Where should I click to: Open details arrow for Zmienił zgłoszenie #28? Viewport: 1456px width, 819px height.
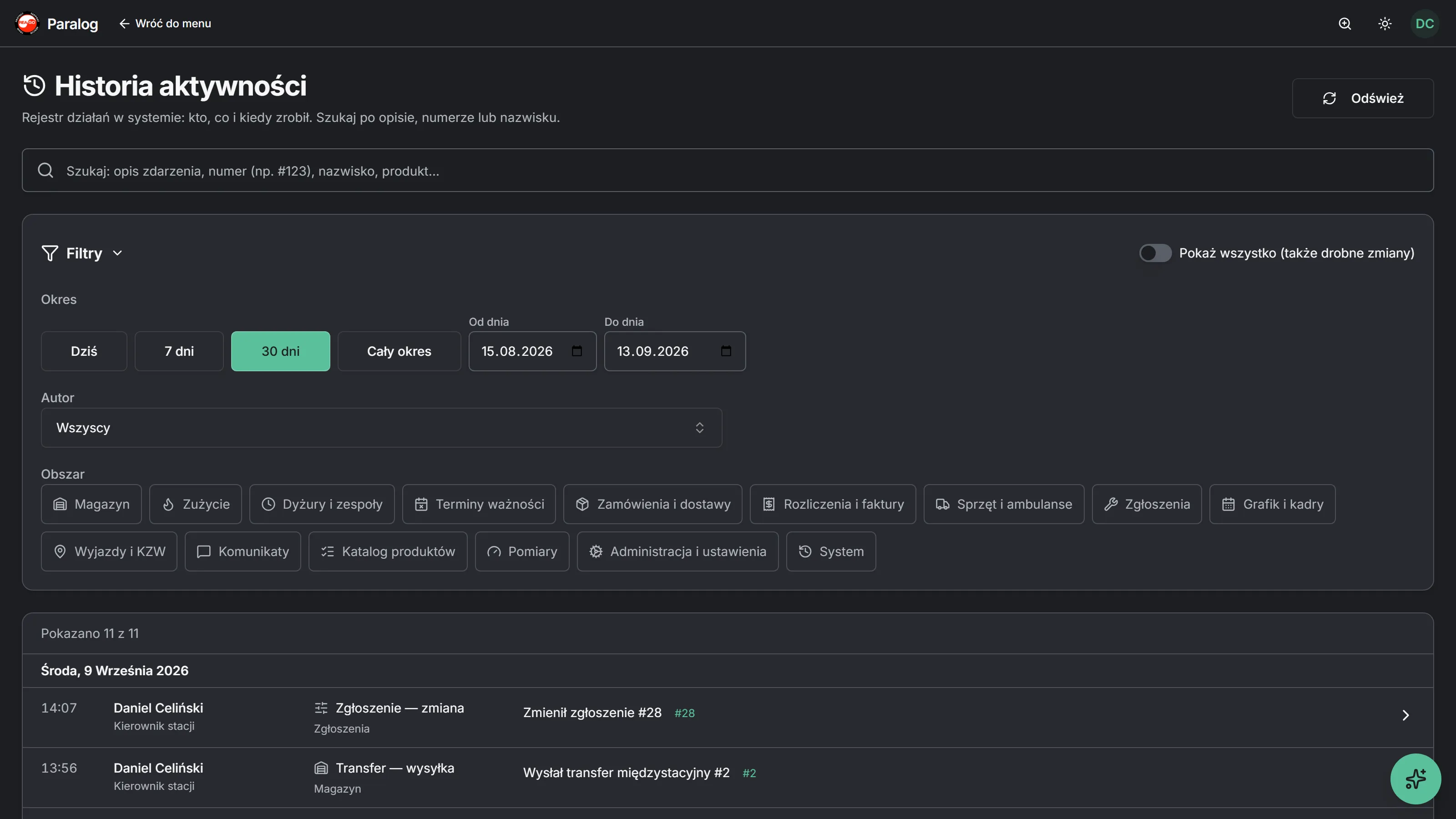(1405, 716)
